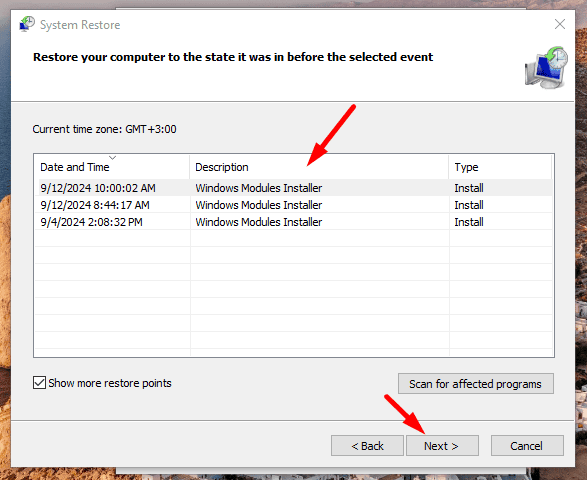This screenshot has height=480, width=587.
Task: Click Install type in the 10:00:02 AM row
Action: pos(469,188)
